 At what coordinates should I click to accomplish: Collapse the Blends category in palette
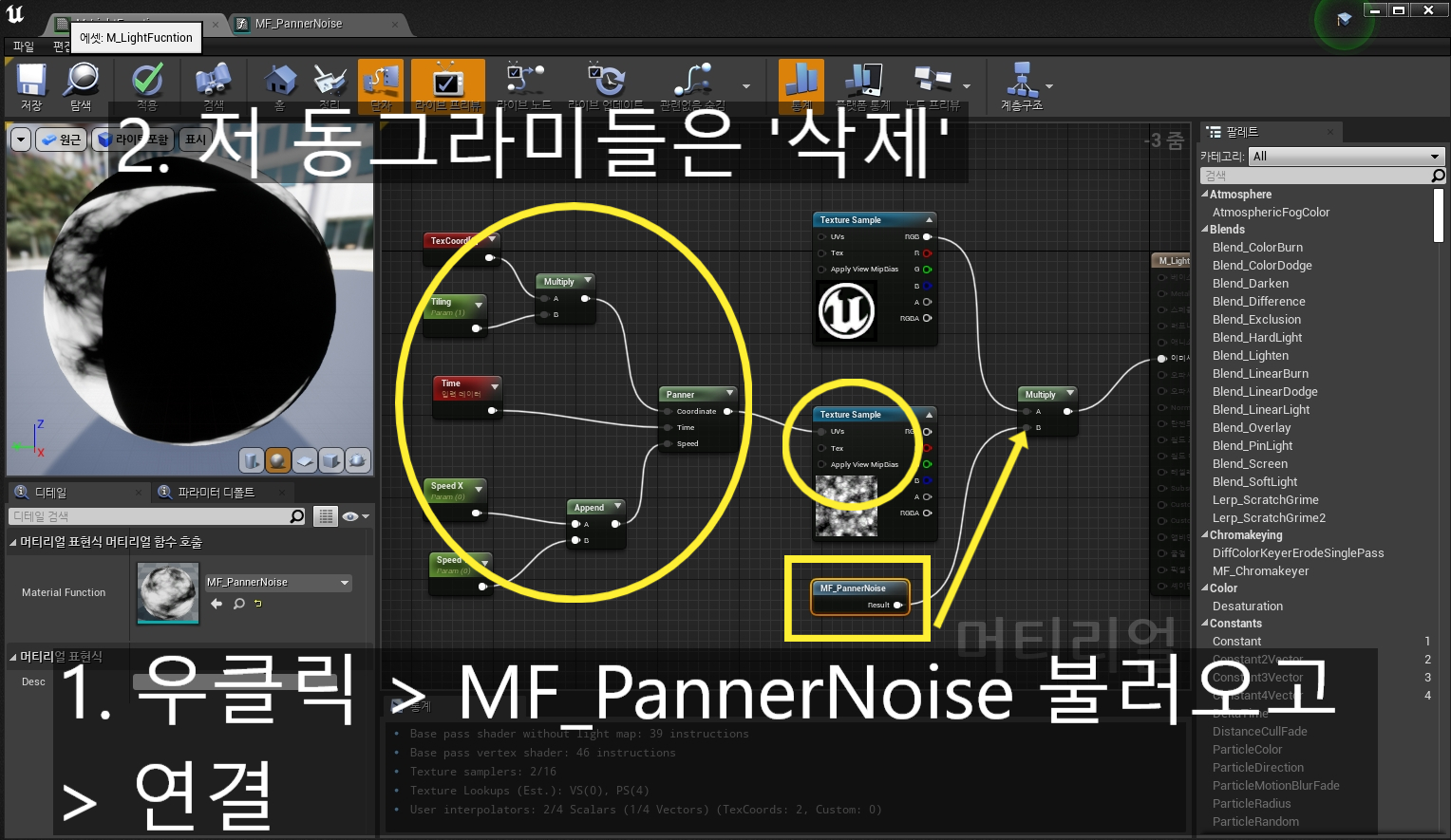1204,230
